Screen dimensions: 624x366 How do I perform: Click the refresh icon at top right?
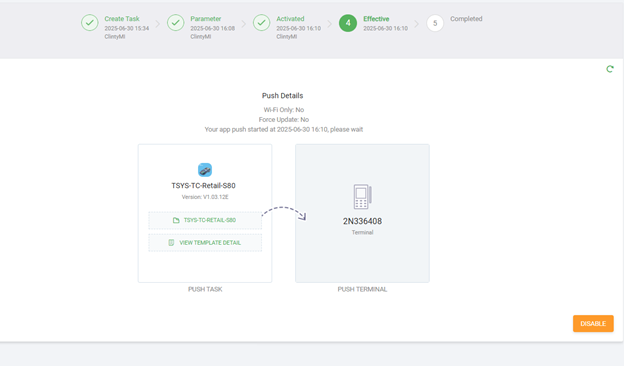click(x=610, y=69)
